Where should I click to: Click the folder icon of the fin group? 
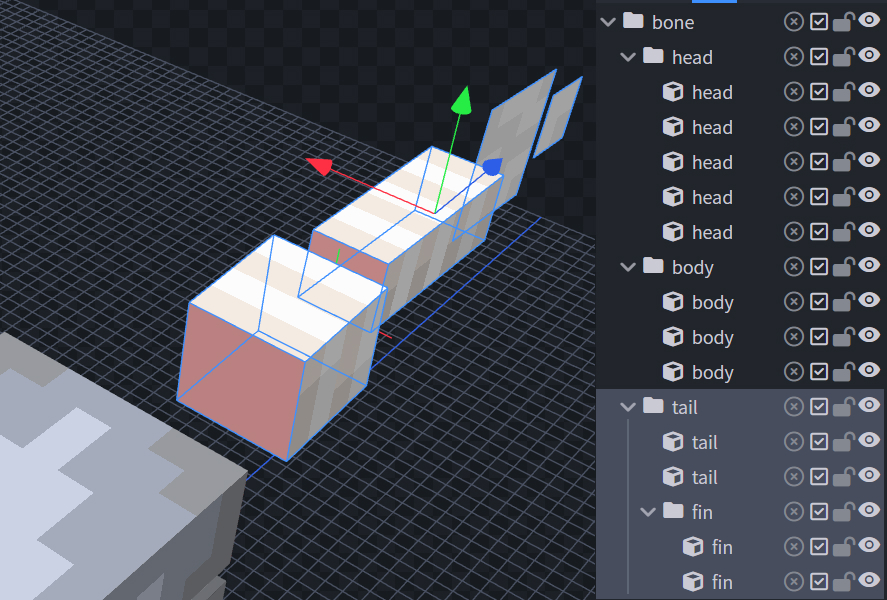point(673,511)
